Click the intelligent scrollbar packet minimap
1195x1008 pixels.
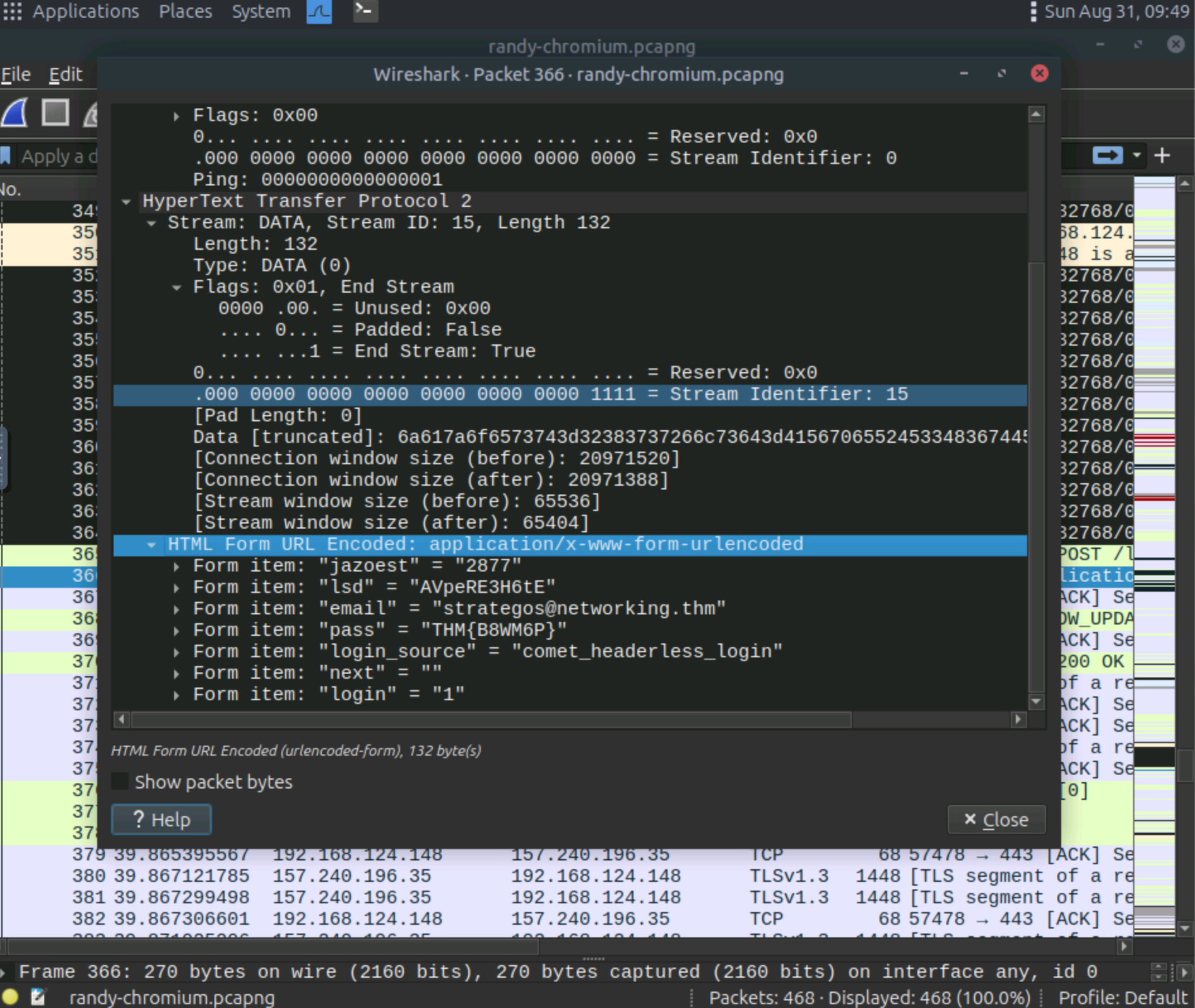coord(1154,556)
